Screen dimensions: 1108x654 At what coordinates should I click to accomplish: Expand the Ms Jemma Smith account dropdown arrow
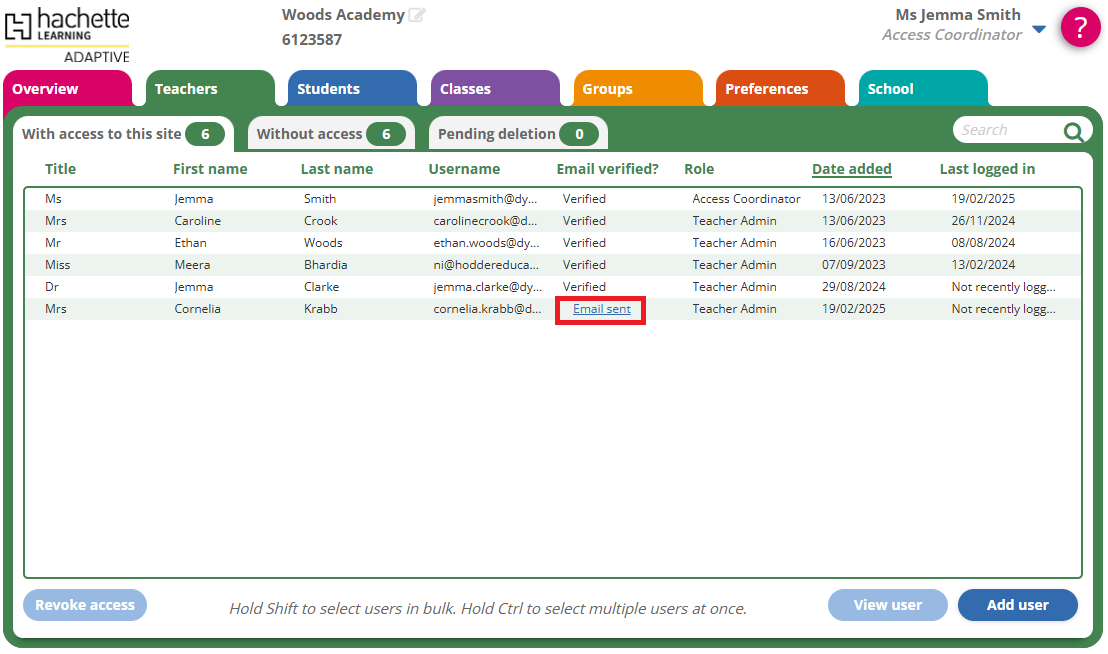click(x=1039, y=29)
